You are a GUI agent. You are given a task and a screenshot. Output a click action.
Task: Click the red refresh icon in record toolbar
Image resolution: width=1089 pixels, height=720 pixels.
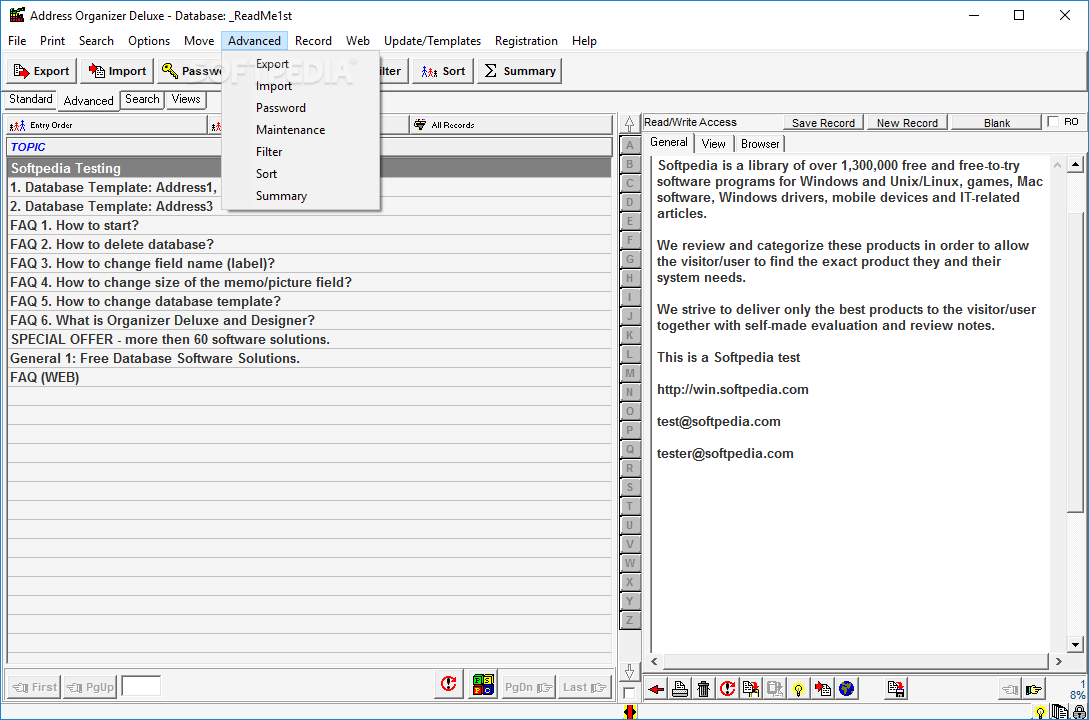[727, 689]
